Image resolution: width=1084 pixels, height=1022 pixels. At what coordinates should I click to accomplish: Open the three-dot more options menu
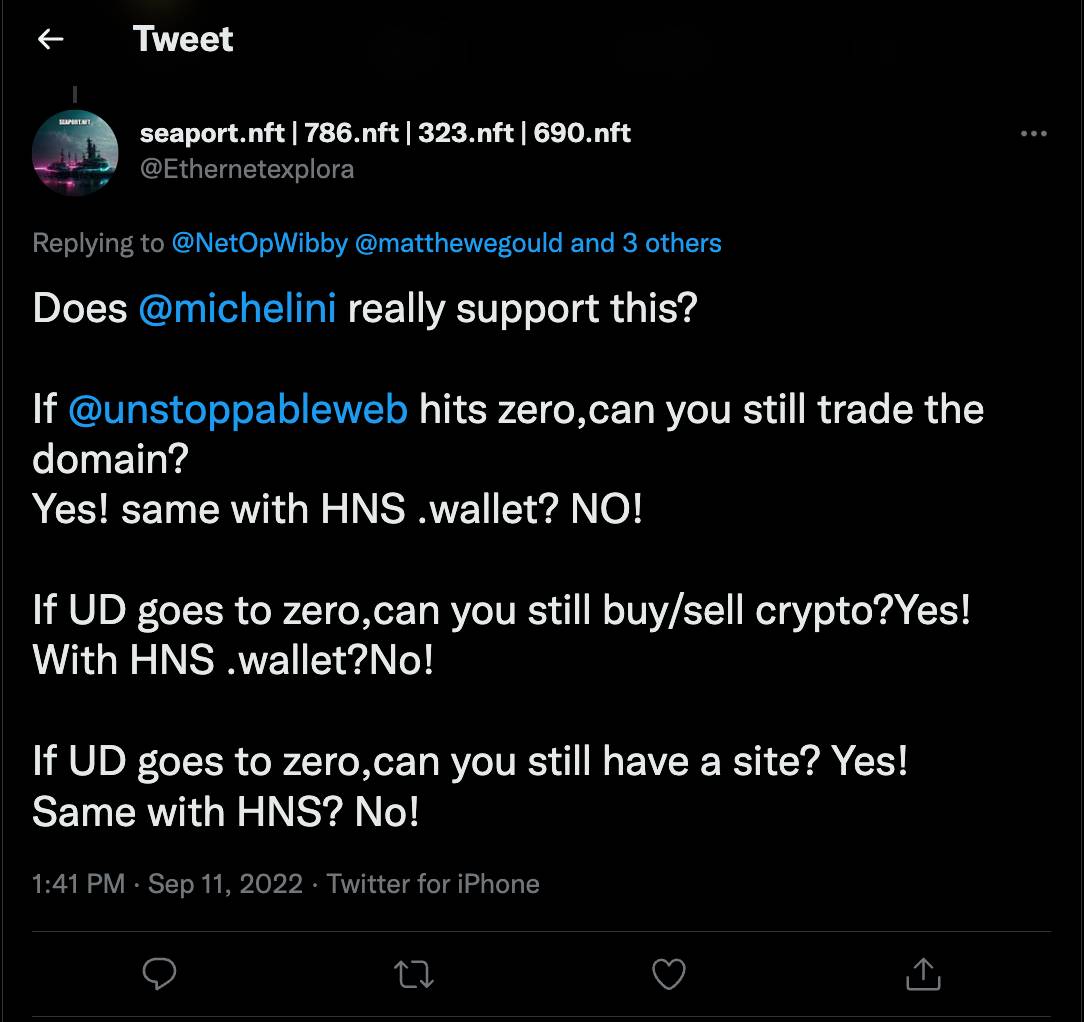[x=1033, y=134]
